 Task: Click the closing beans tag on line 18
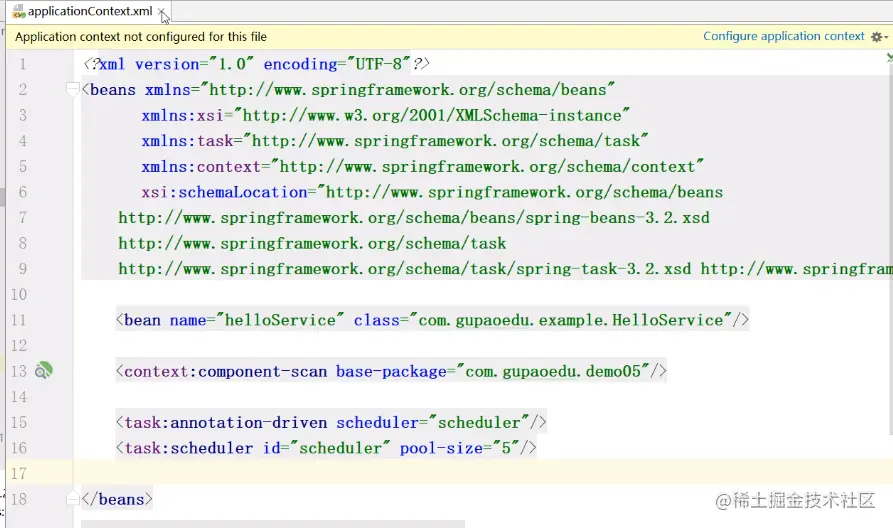coord(117,499)
